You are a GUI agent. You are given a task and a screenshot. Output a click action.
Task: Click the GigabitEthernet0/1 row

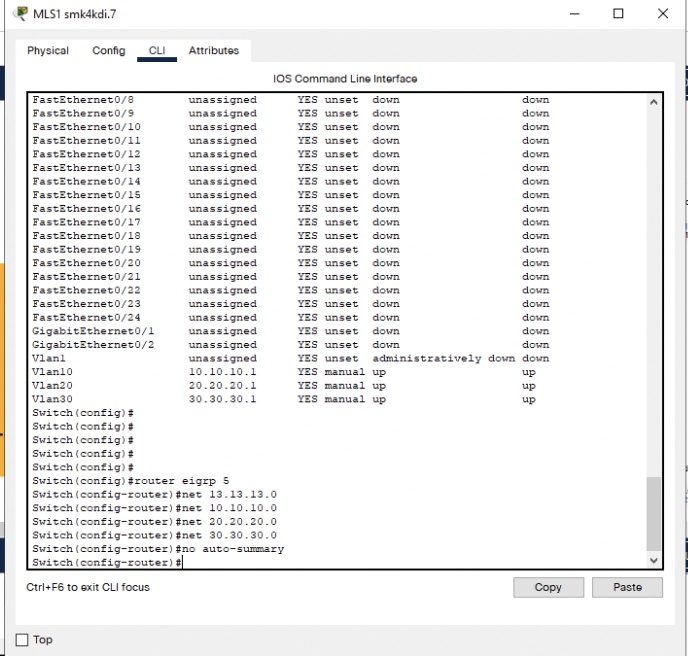coord(290,331)
